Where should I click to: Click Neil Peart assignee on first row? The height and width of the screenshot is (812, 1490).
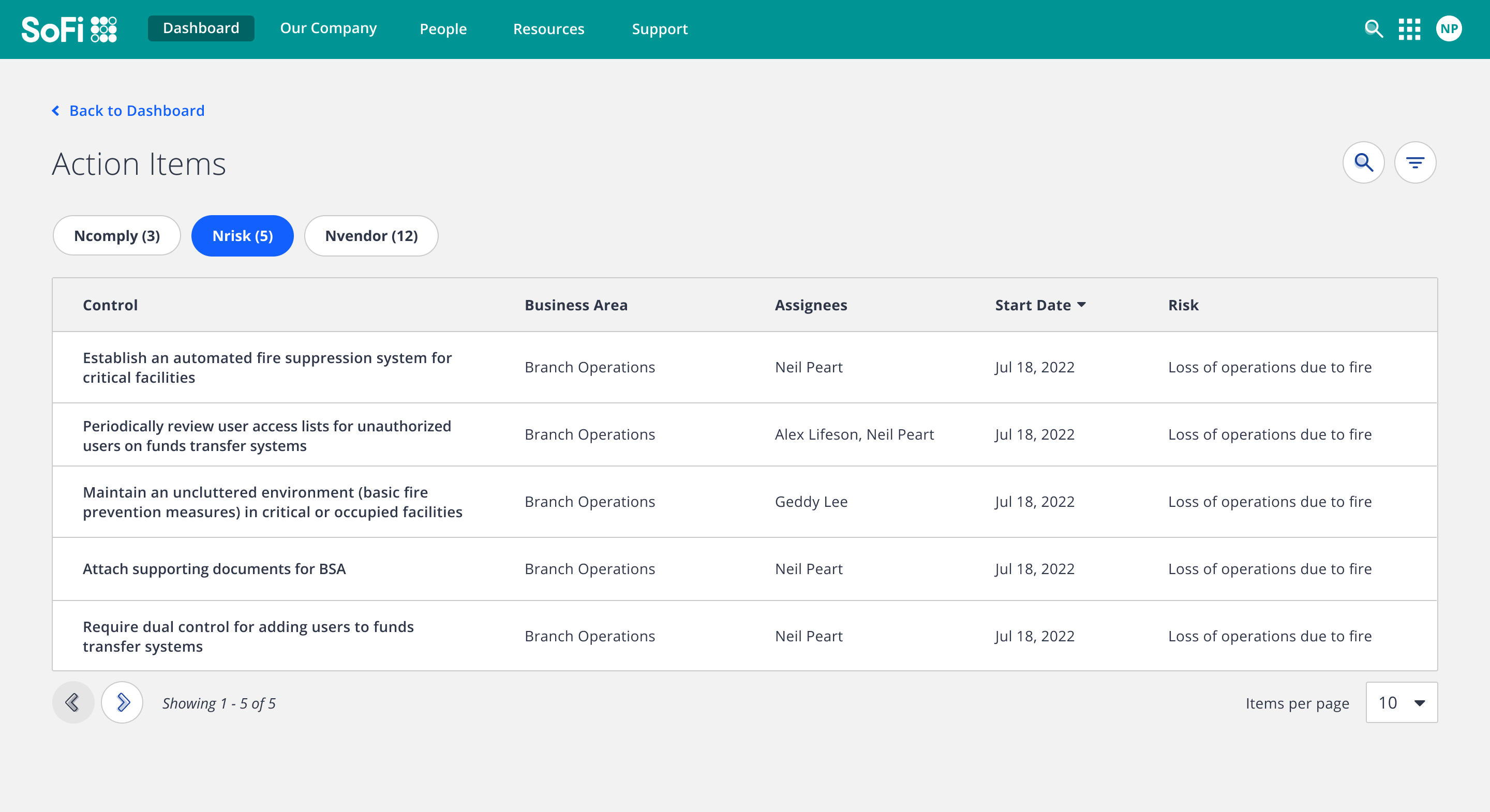pyautogui.click(x=809, y=367)
